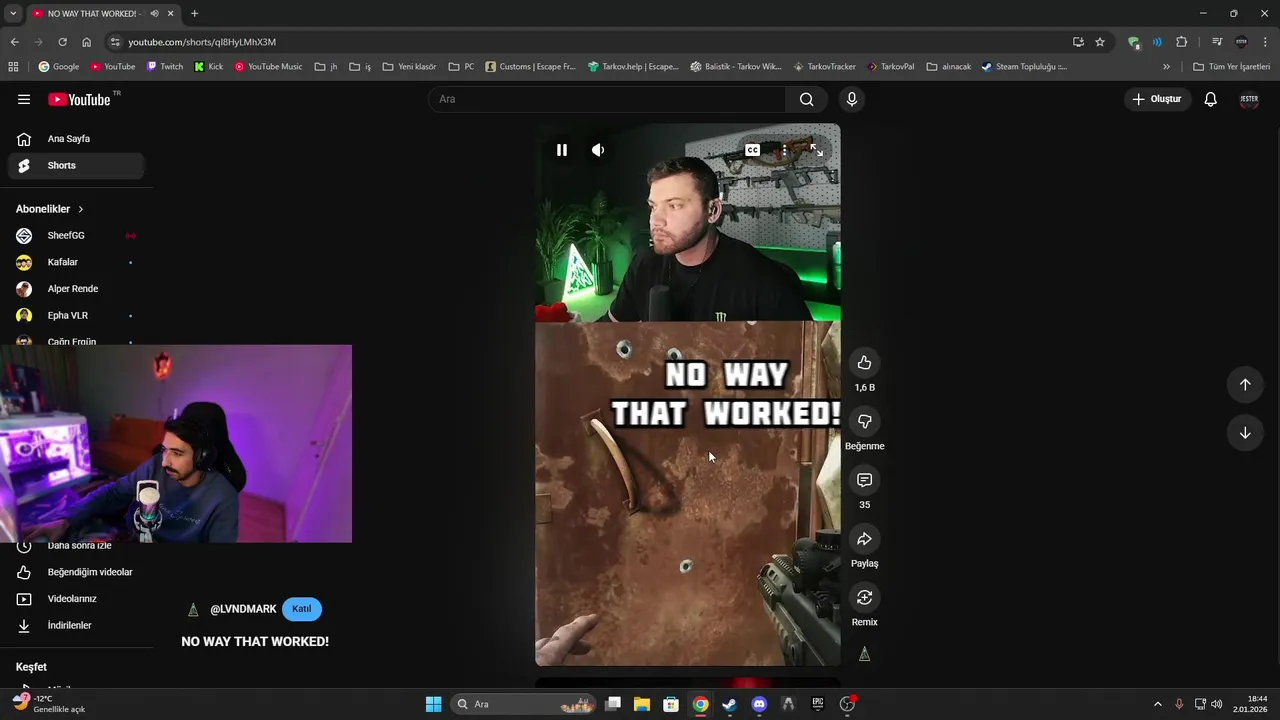The image size is (1280, 720).
Task: Click the address bar URL
Action: 202,42
